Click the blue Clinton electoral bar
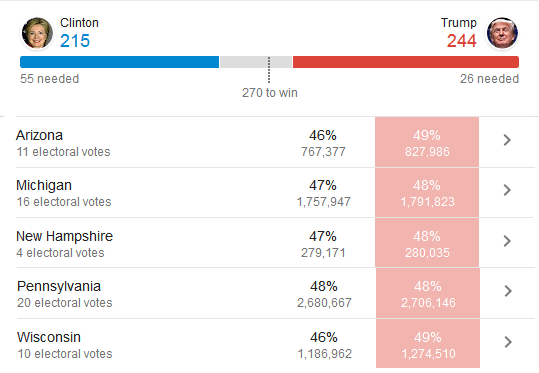This screenshot has height=373, width=539. click(x=120, y=62)
